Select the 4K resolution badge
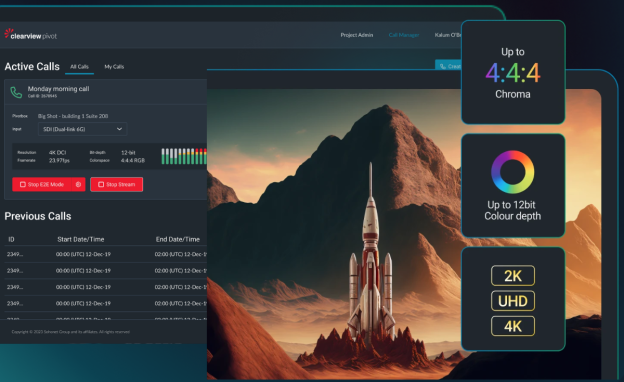Image resolution: width=624 pixels, height=382 pixels. coord(513,326)
